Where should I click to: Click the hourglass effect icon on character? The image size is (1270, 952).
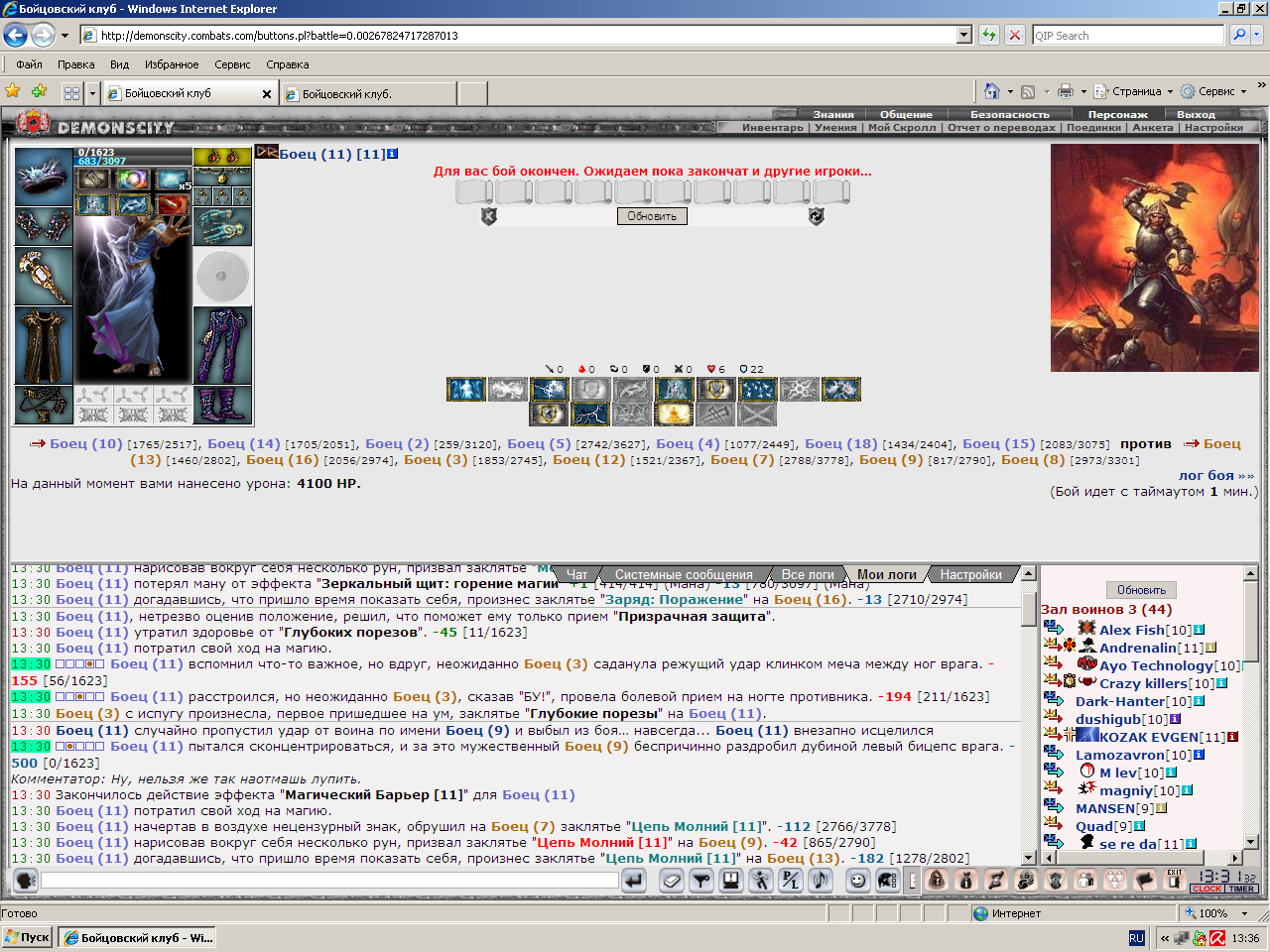coord(93,179)
